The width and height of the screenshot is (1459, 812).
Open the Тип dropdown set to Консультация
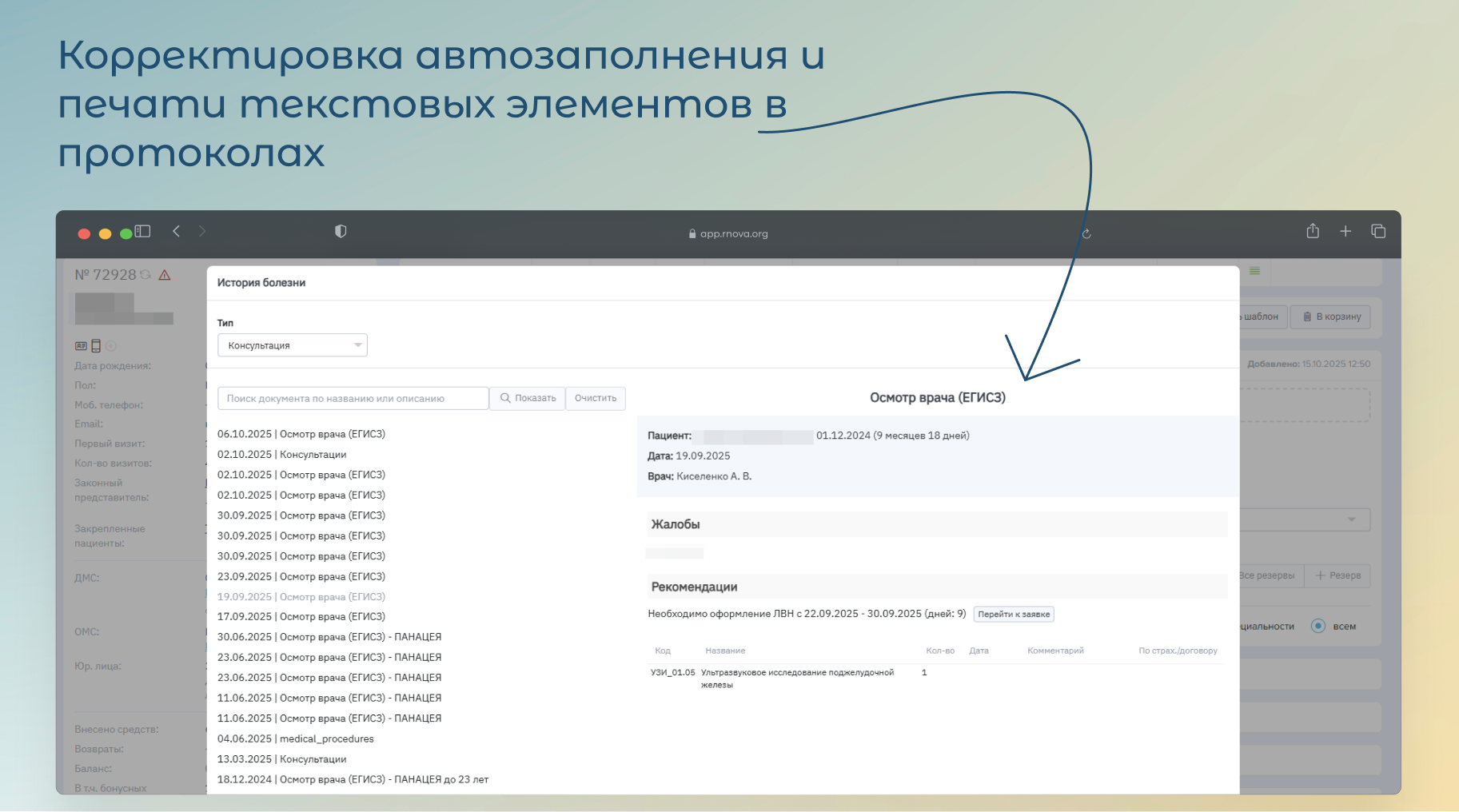click(x=292, y=345)
